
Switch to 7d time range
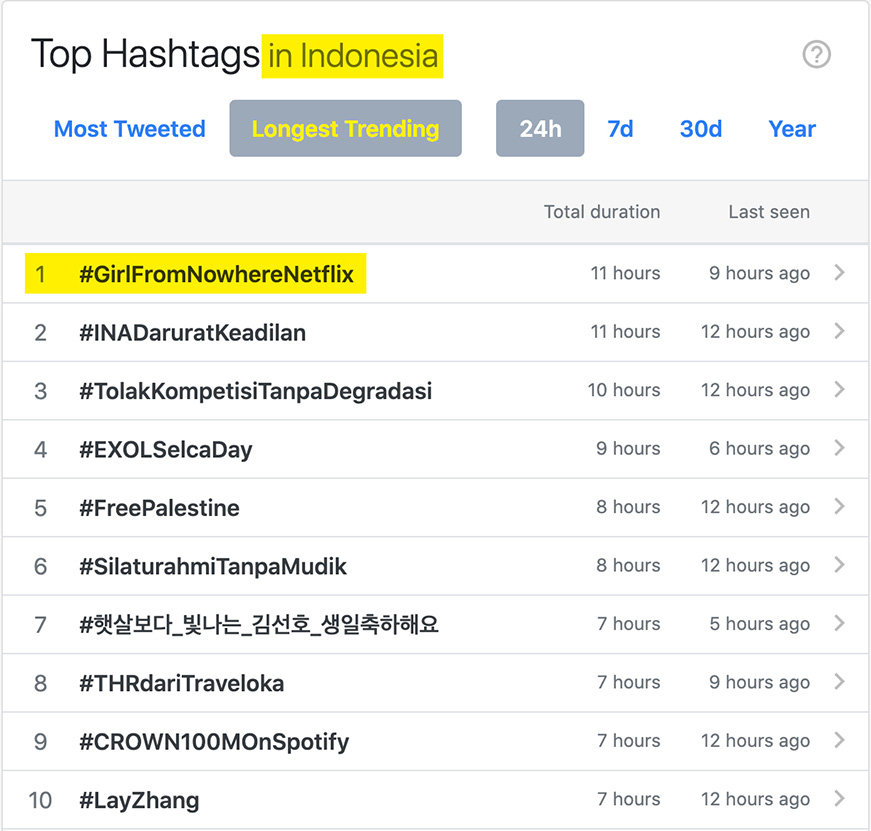pos(620,129)
